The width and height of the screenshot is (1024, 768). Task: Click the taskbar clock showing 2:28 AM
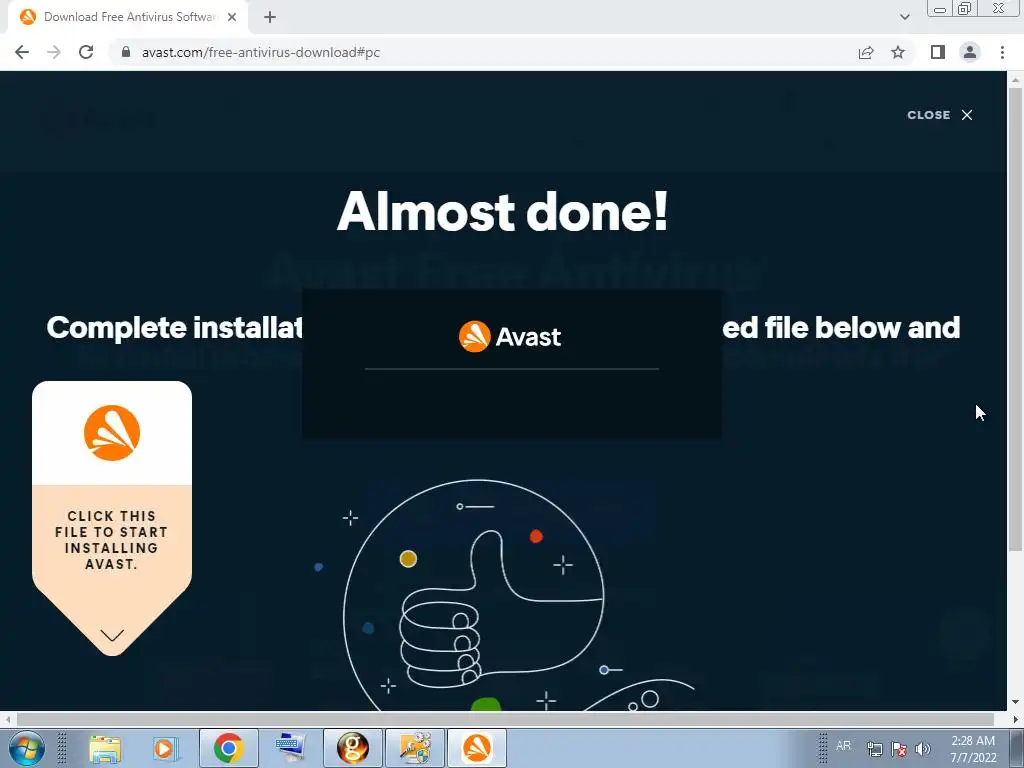tap(973, 748)
